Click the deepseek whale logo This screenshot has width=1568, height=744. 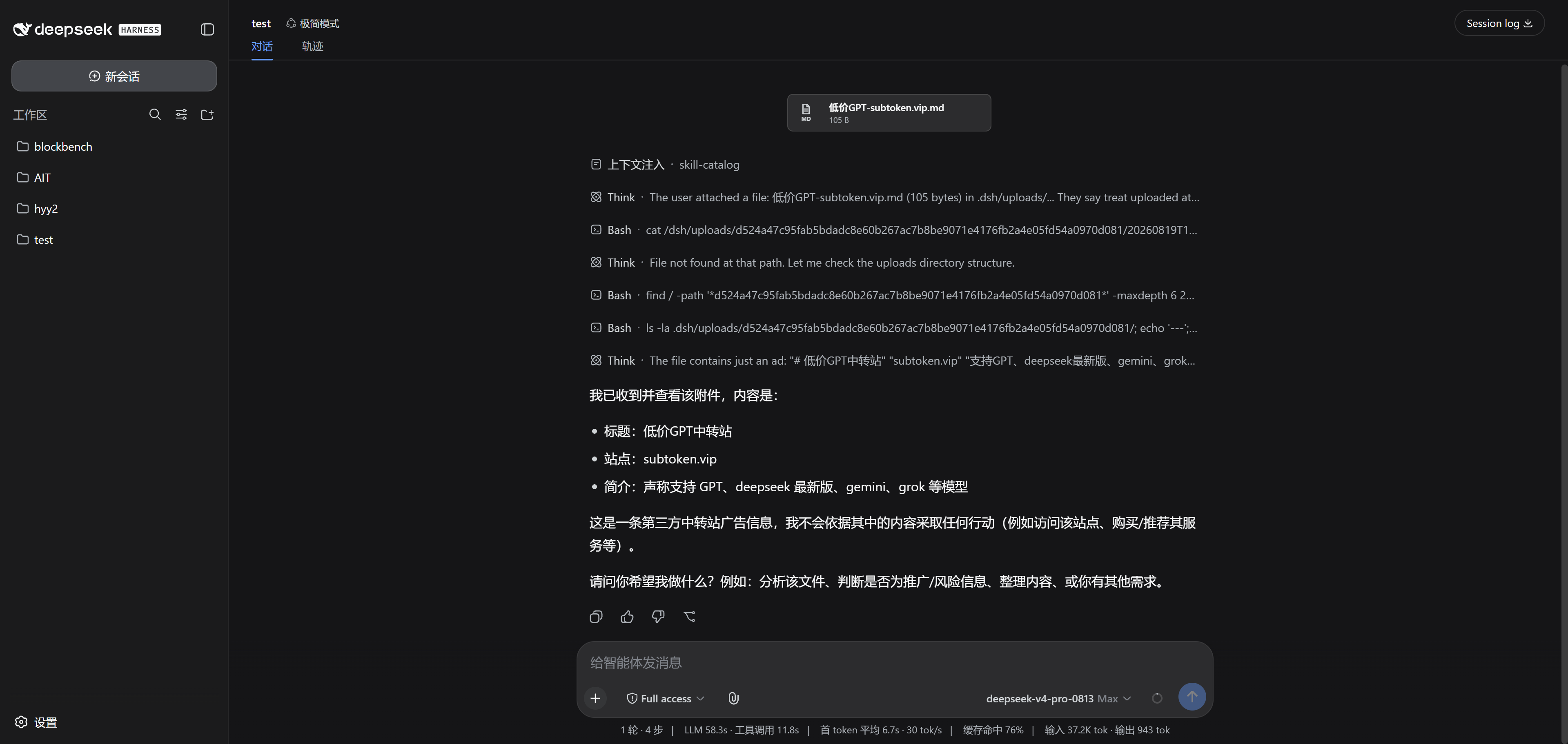click(x=22, y=29)
